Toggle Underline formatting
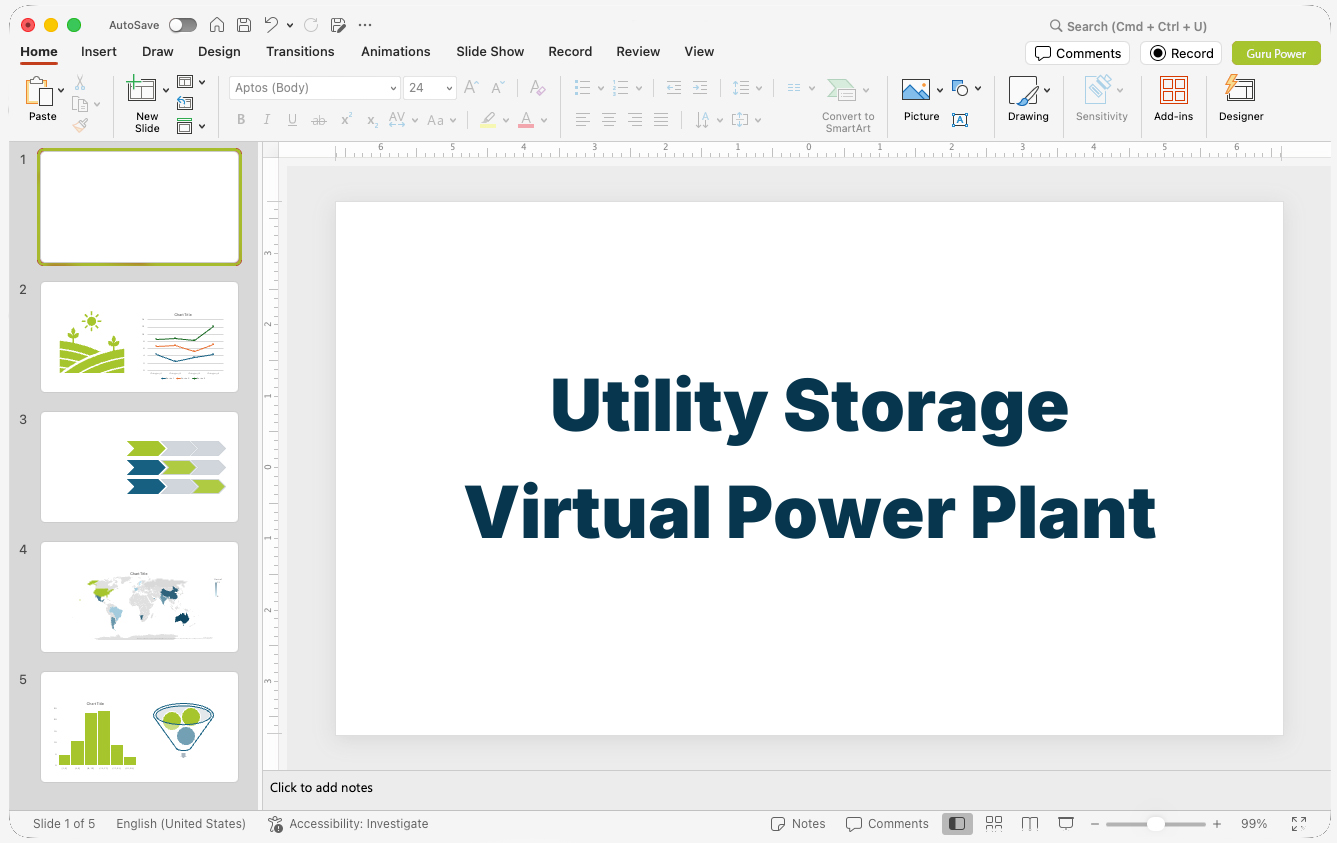1337x843 pixels. (x=293, y=120)
